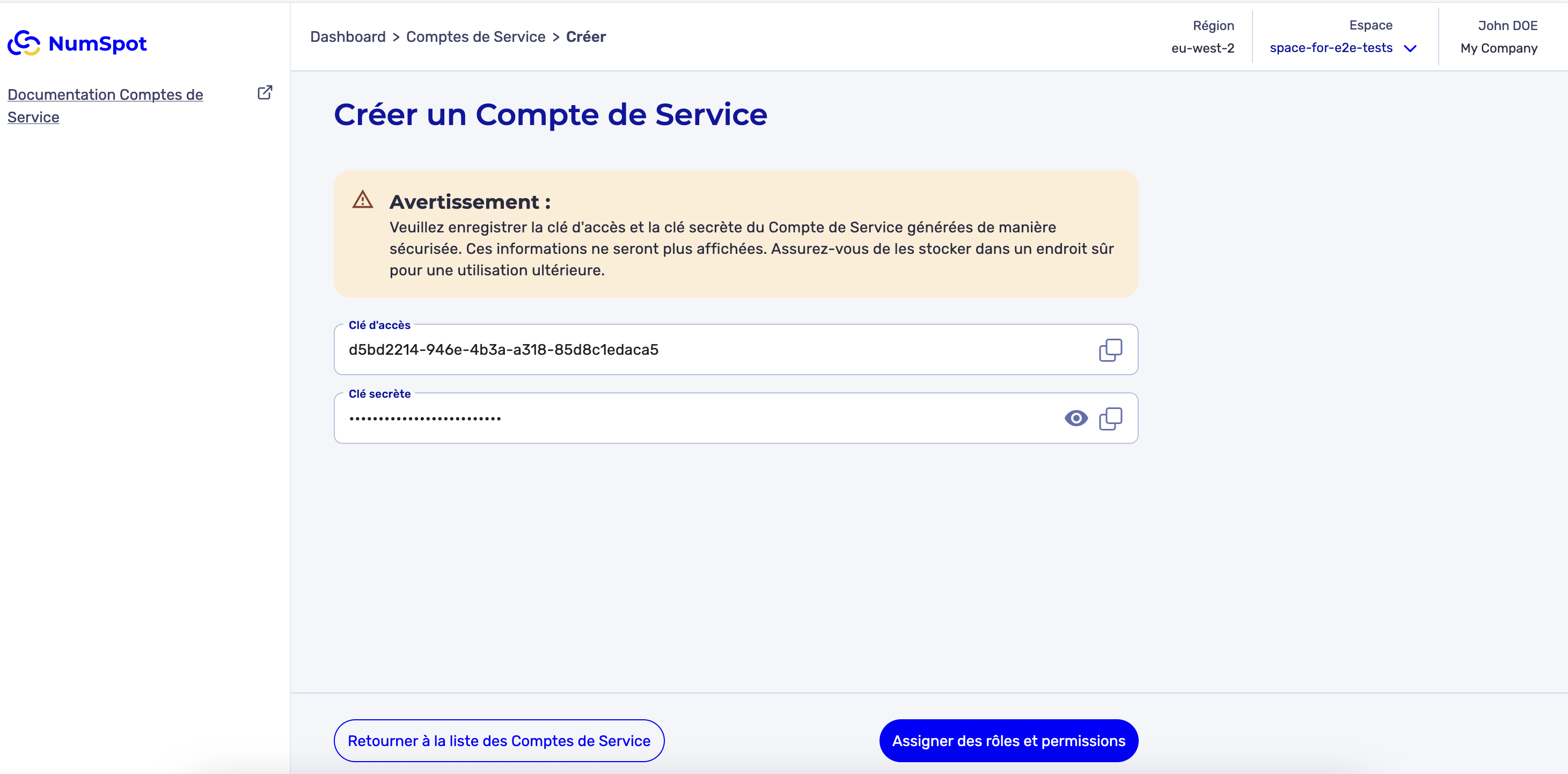
Task: Click the Région label
Action: click(1213, 26)
